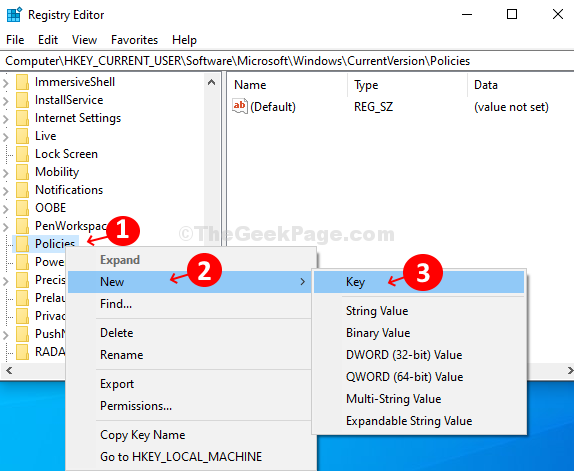
Task: Select the Notifications folder icon
Action: pyautogui.click(x=22, y=190)
